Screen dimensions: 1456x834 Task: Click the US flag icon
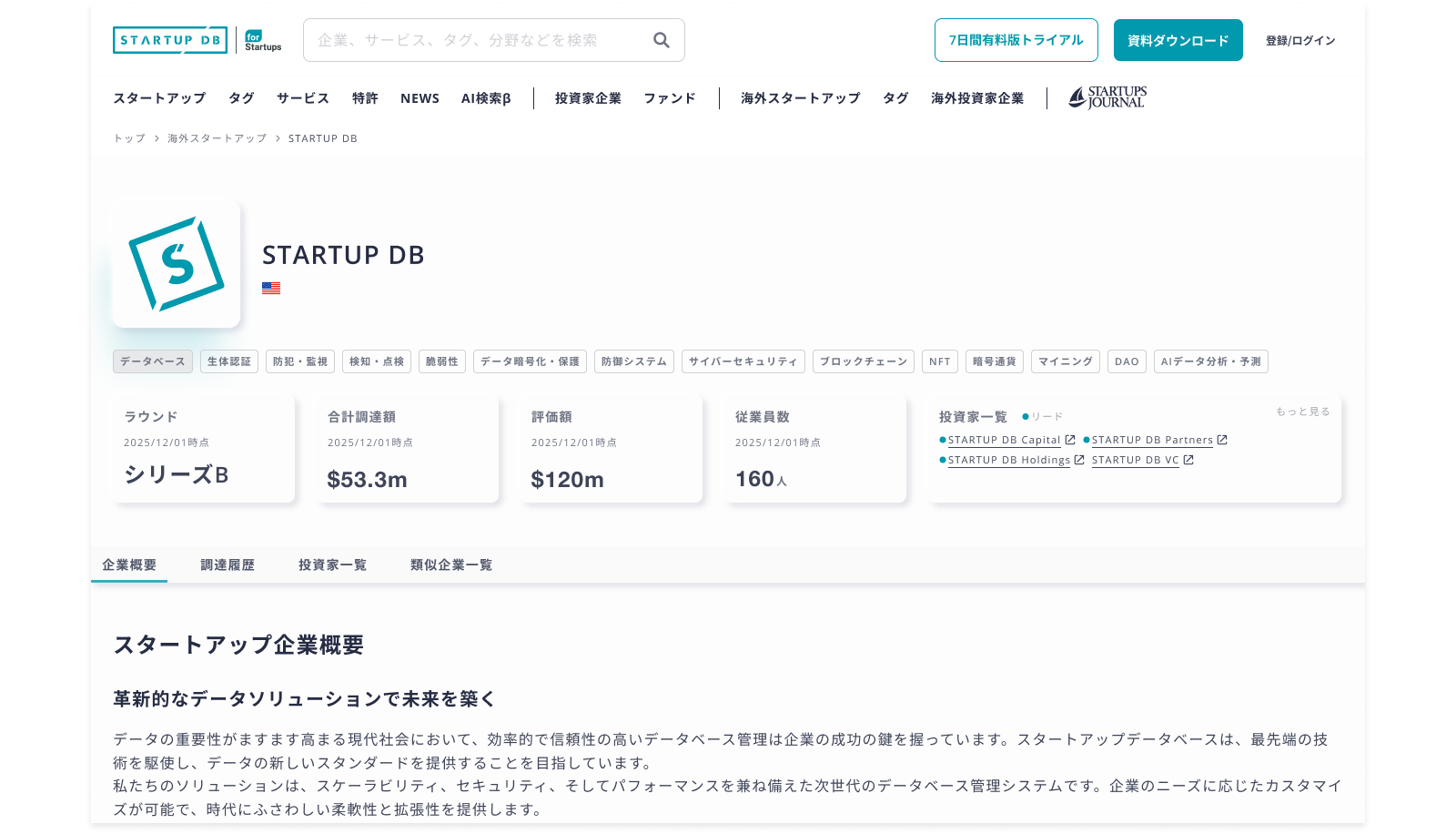click(x=271, y=288)
